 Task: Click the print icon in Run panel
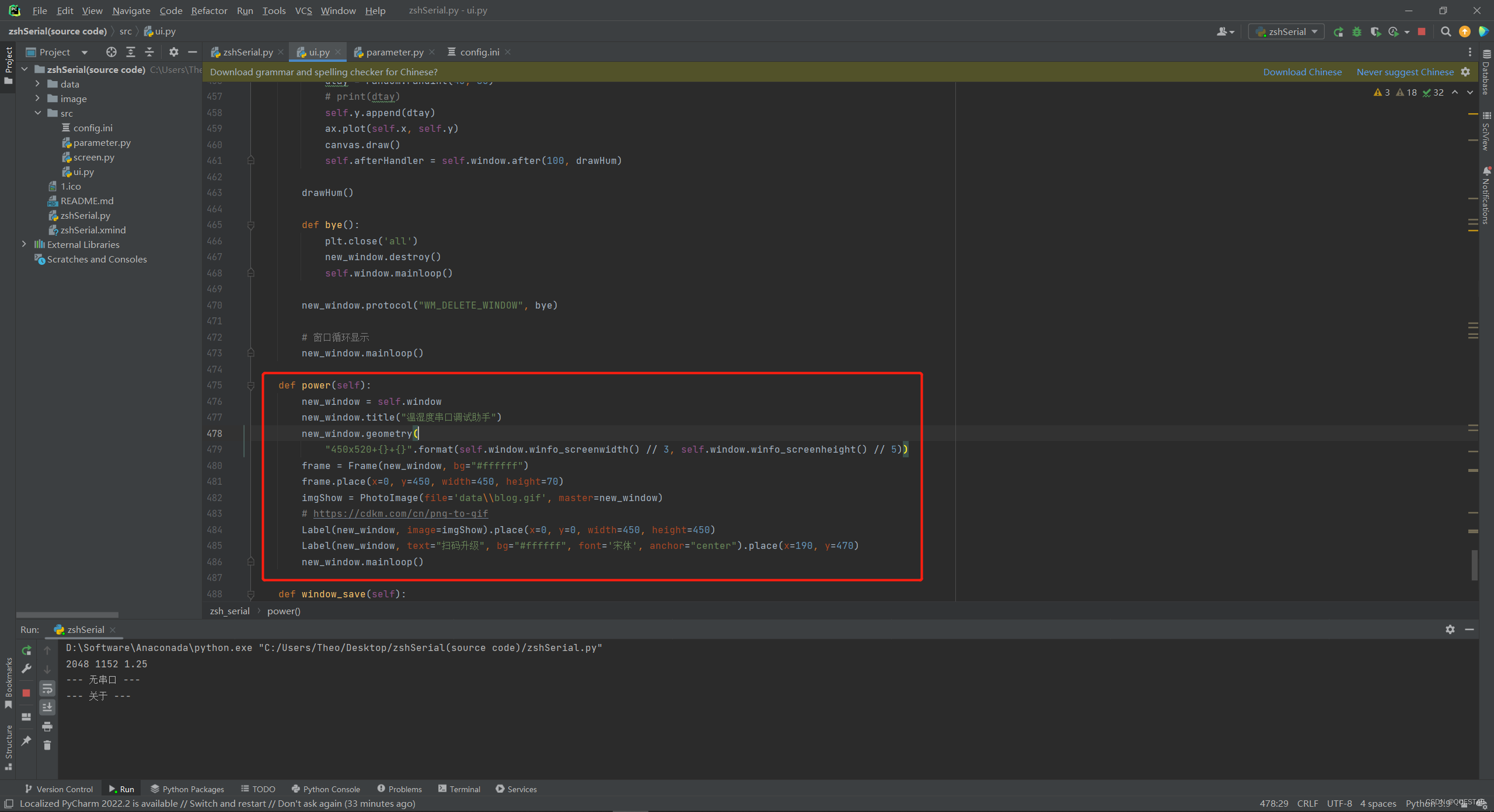47,726
